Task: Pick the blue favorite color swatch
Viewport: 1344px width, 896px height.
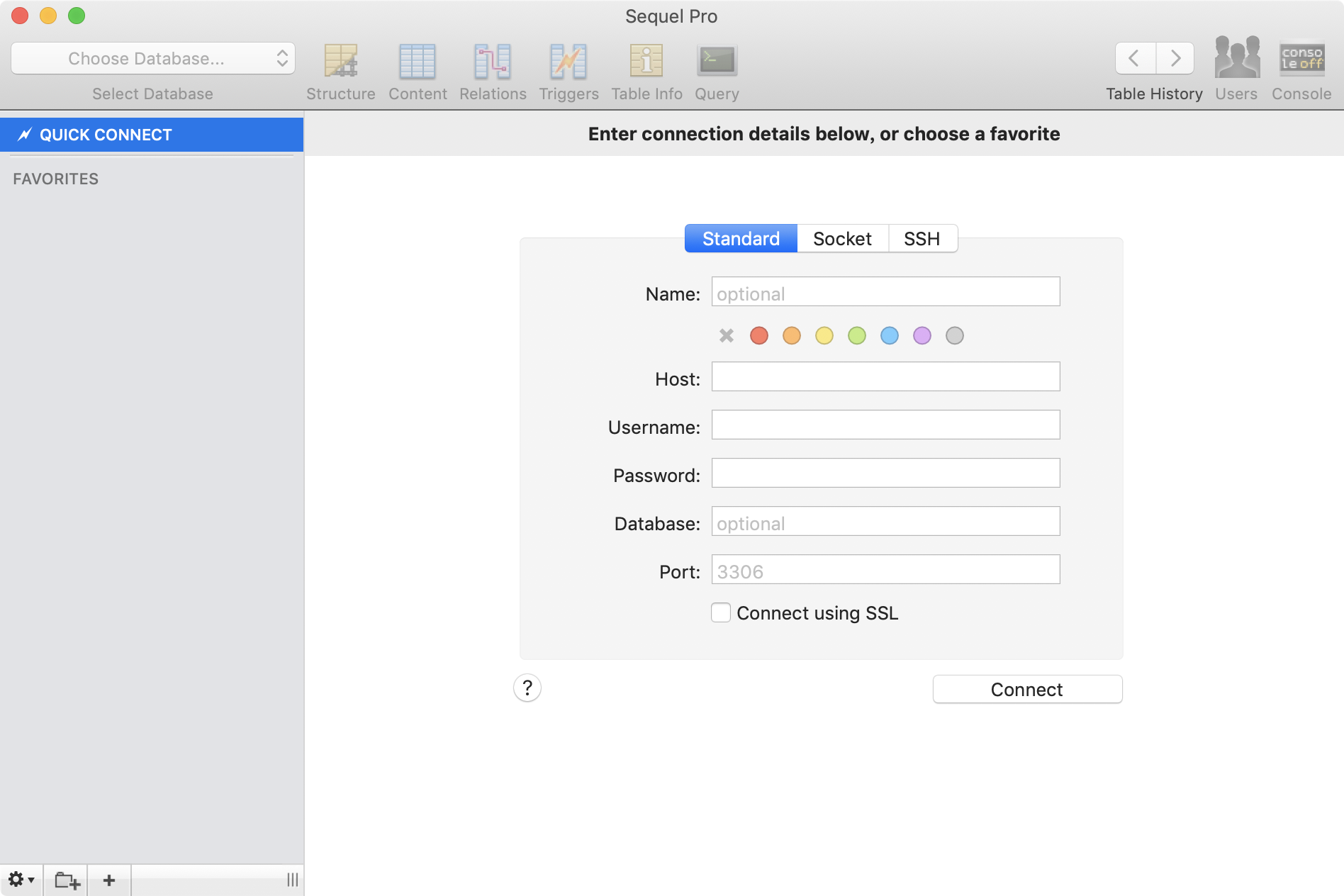Action: click(889, 335)
